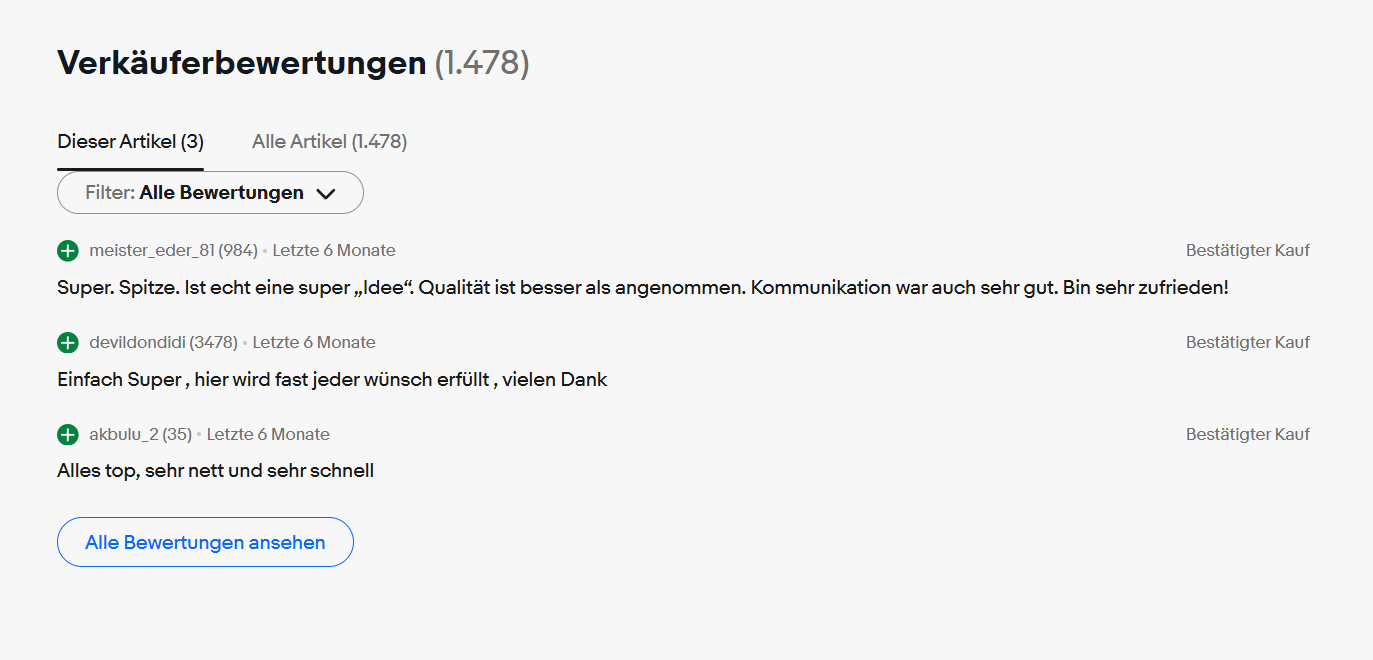Click feedback score (984) next to meister_eder_81

[x=238, y=250]
